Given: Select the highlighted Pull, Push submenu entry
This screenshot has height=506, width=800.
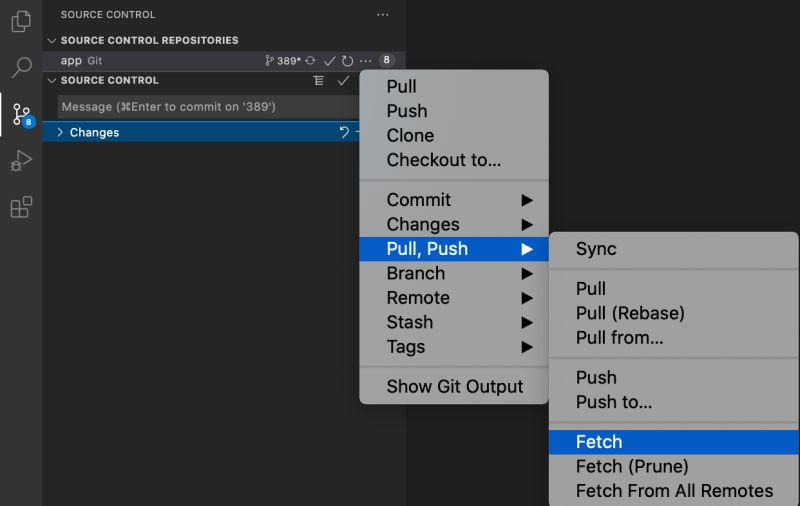Looking at the screenshot, I should click(454, 249).
